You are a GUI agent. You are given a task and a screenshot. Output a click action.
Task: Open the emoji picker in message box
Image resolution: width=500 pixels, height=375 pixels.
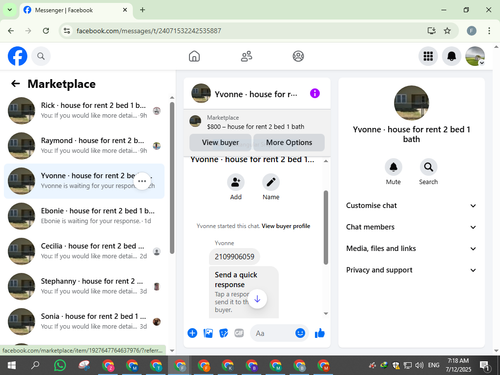300,333
